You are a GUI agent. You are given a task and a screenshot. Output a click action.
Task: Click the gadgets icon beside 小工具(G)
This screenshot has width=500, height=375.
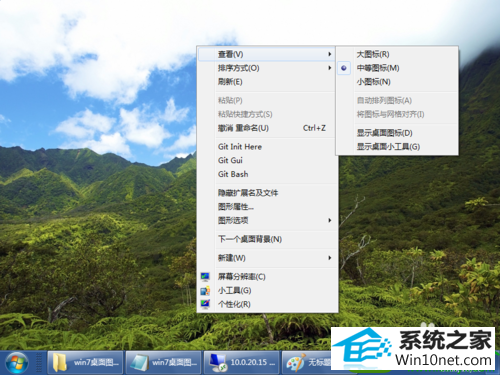205,291
